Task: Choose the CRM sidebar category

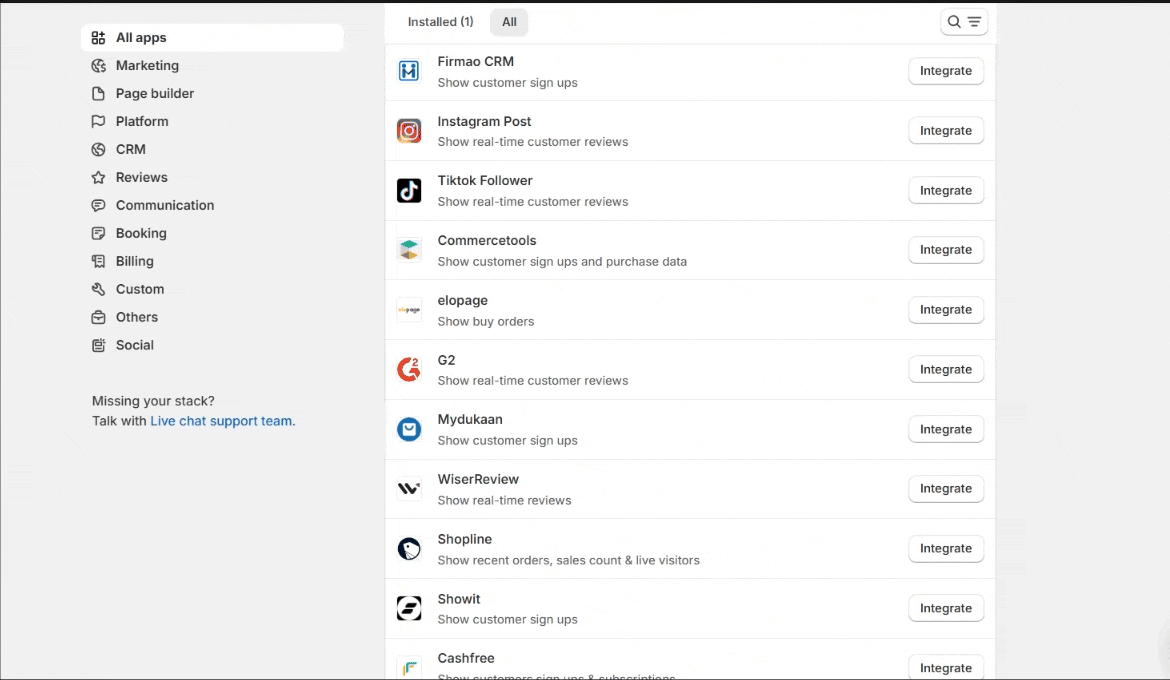Action: pyautogui.click(x=130, y=150)
